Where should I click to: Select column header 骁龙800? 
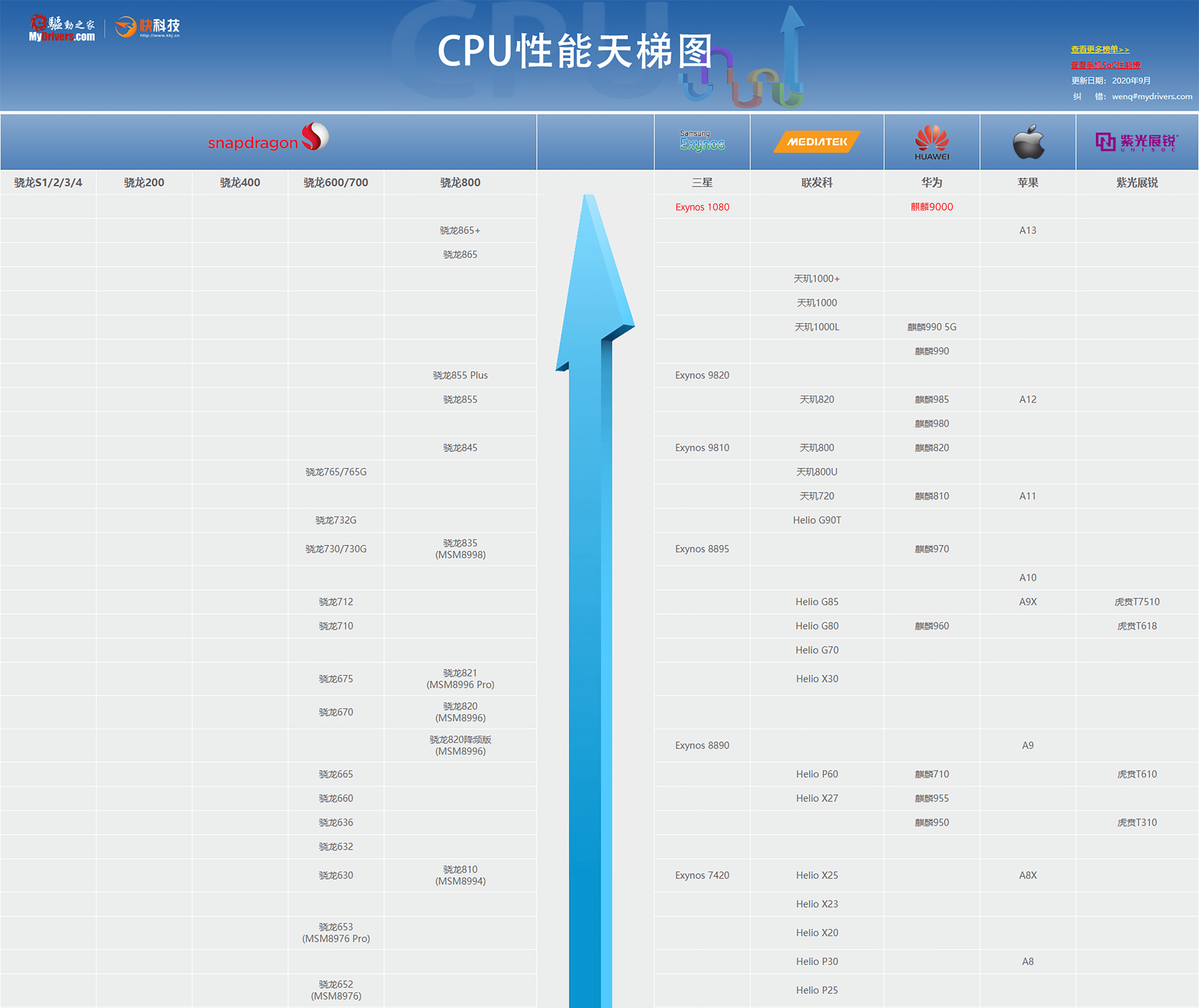coord(460,182)
